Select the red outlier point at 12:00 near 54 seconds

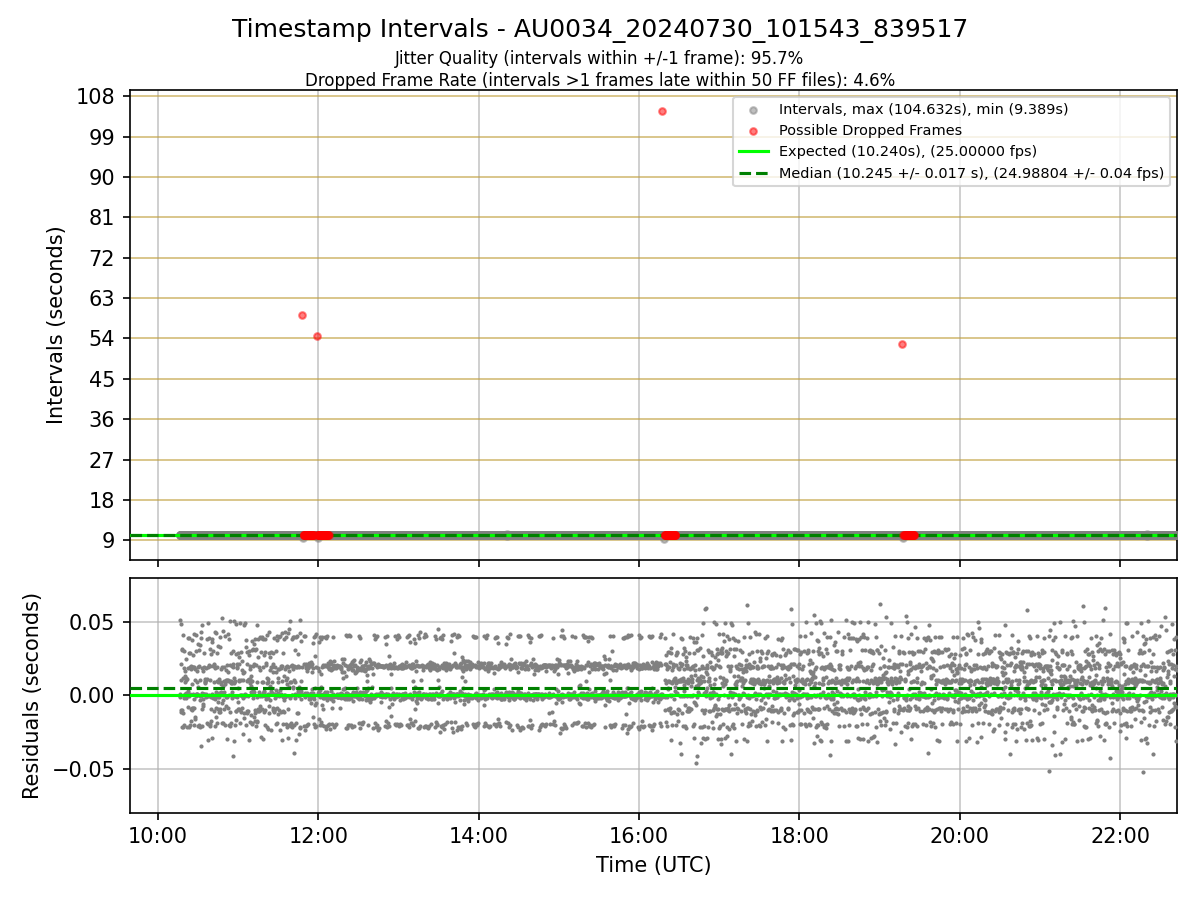click(x=317, y=336)
